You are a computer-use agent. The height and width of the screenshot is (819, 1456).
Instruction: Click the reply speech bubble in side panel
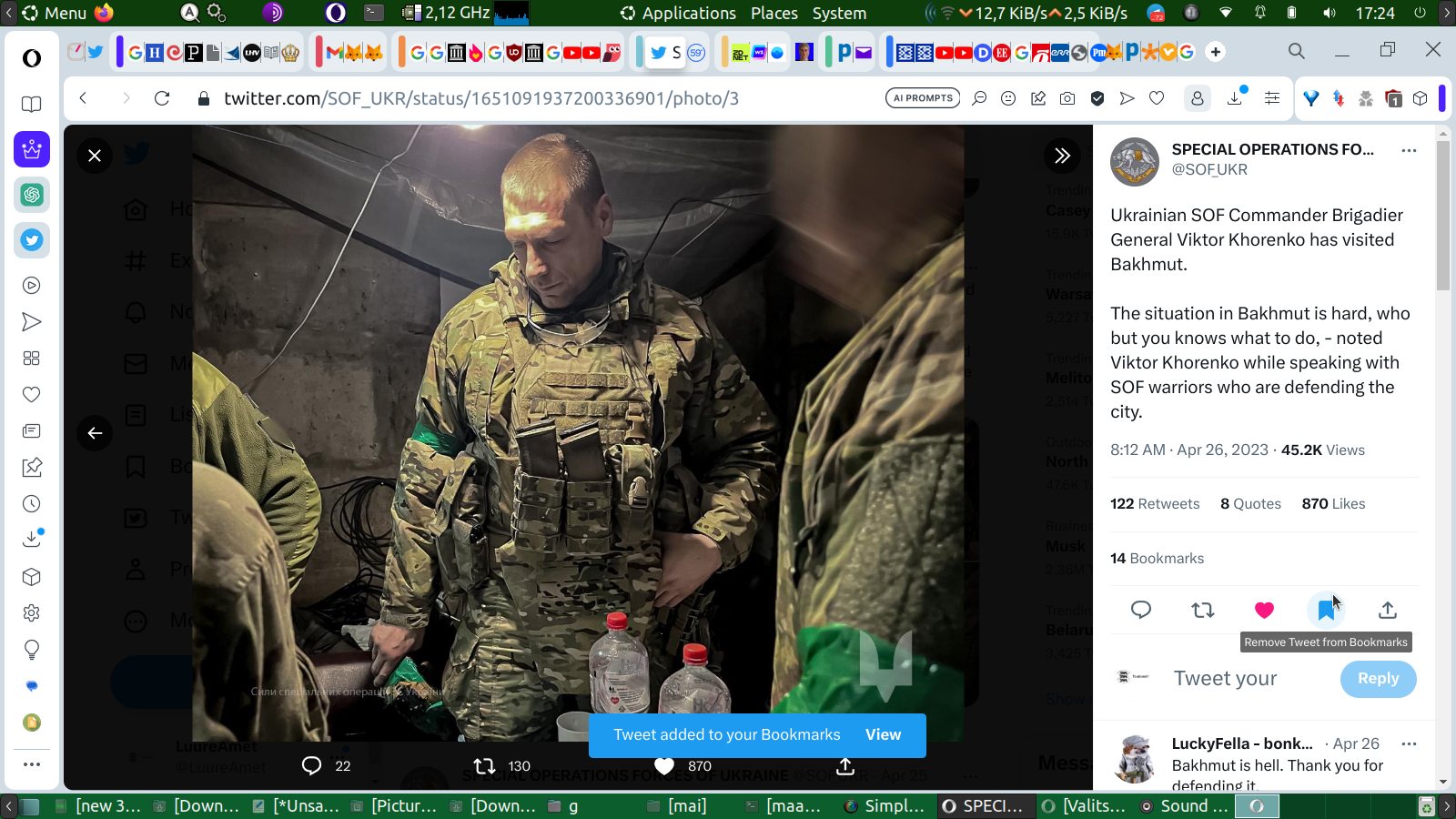coord(1141,611)
